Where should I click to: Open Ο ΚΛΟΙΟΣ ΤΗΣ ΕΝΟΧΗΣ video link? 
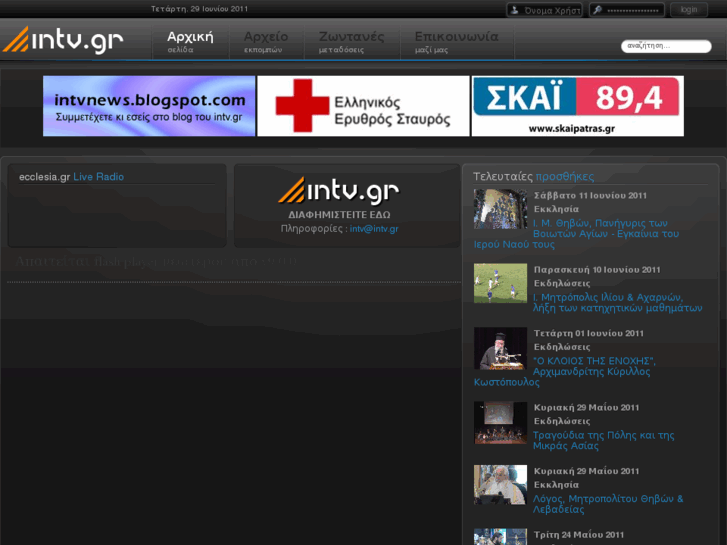[565, 371]
